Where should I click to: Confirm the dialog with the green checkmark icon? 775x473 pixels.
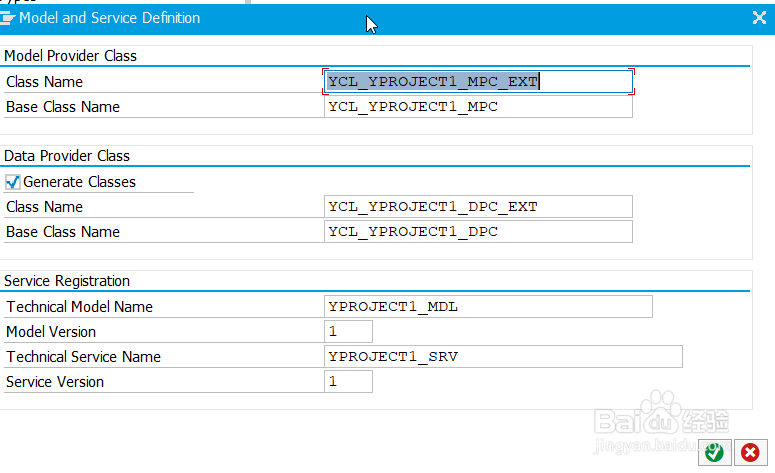714,452
